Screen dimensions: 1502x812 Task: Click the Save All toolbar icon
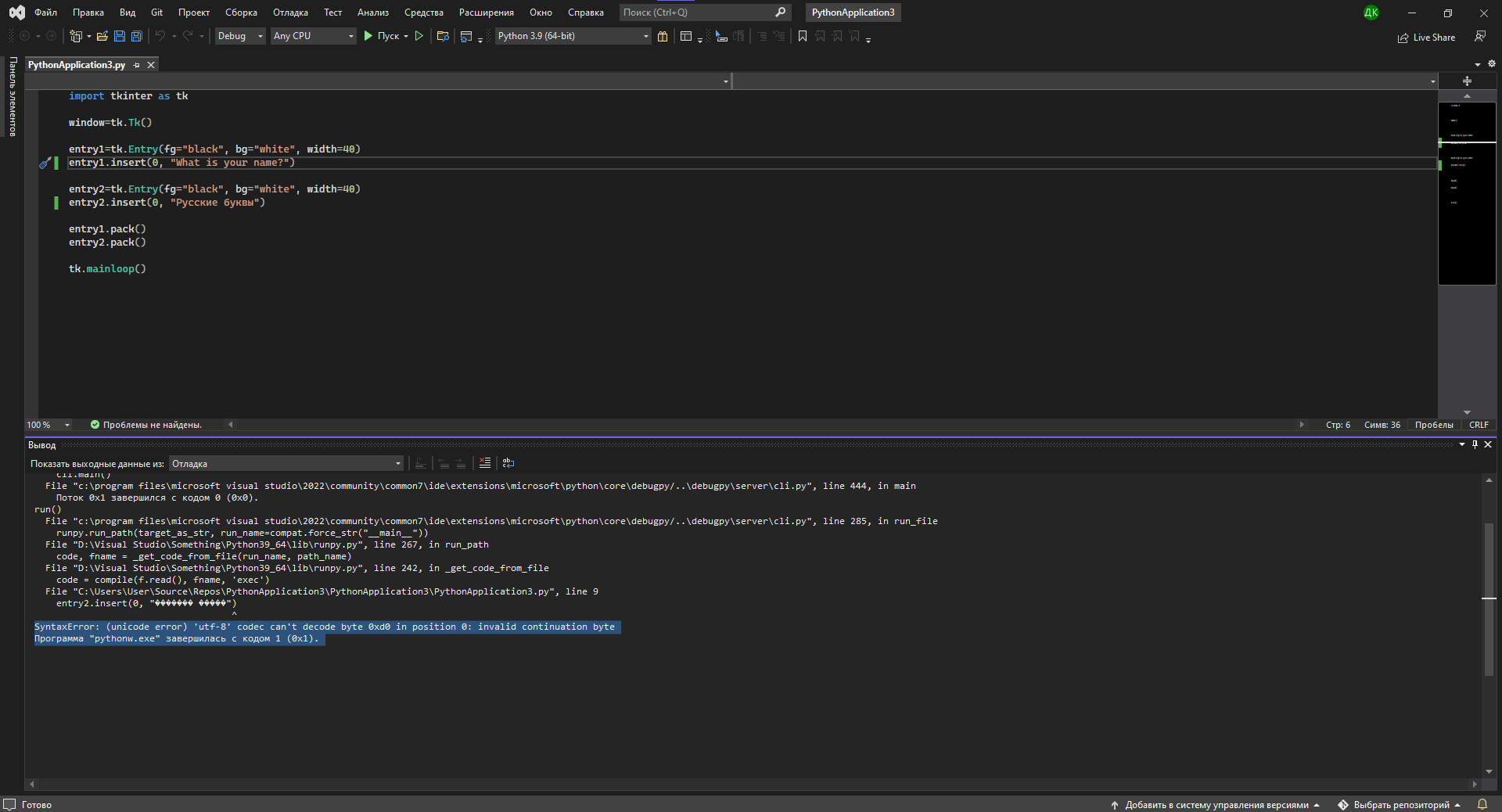click(137, 36)
